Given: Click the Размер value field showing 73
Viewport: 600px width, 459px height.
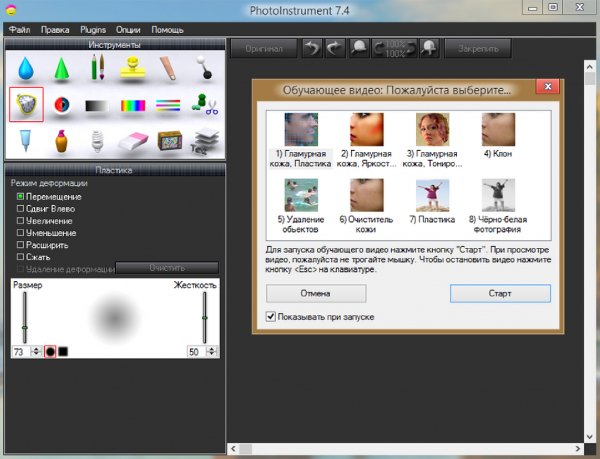Looking at the screenshot, I should pyautogui.click(x=22, y=351).
